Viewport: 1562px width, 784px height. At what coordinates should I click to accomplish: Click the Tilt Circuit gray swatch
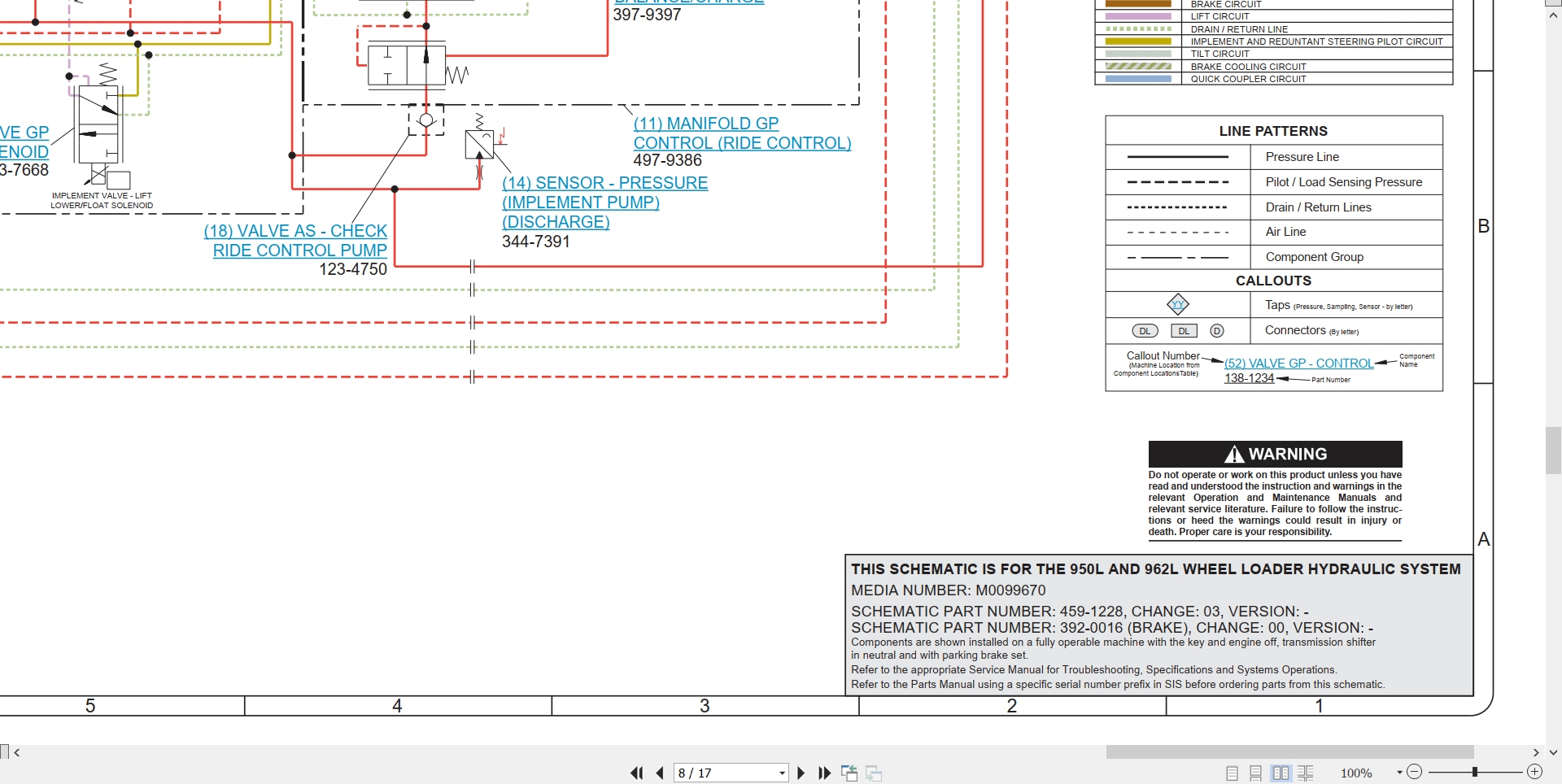tap(1138, 54)
